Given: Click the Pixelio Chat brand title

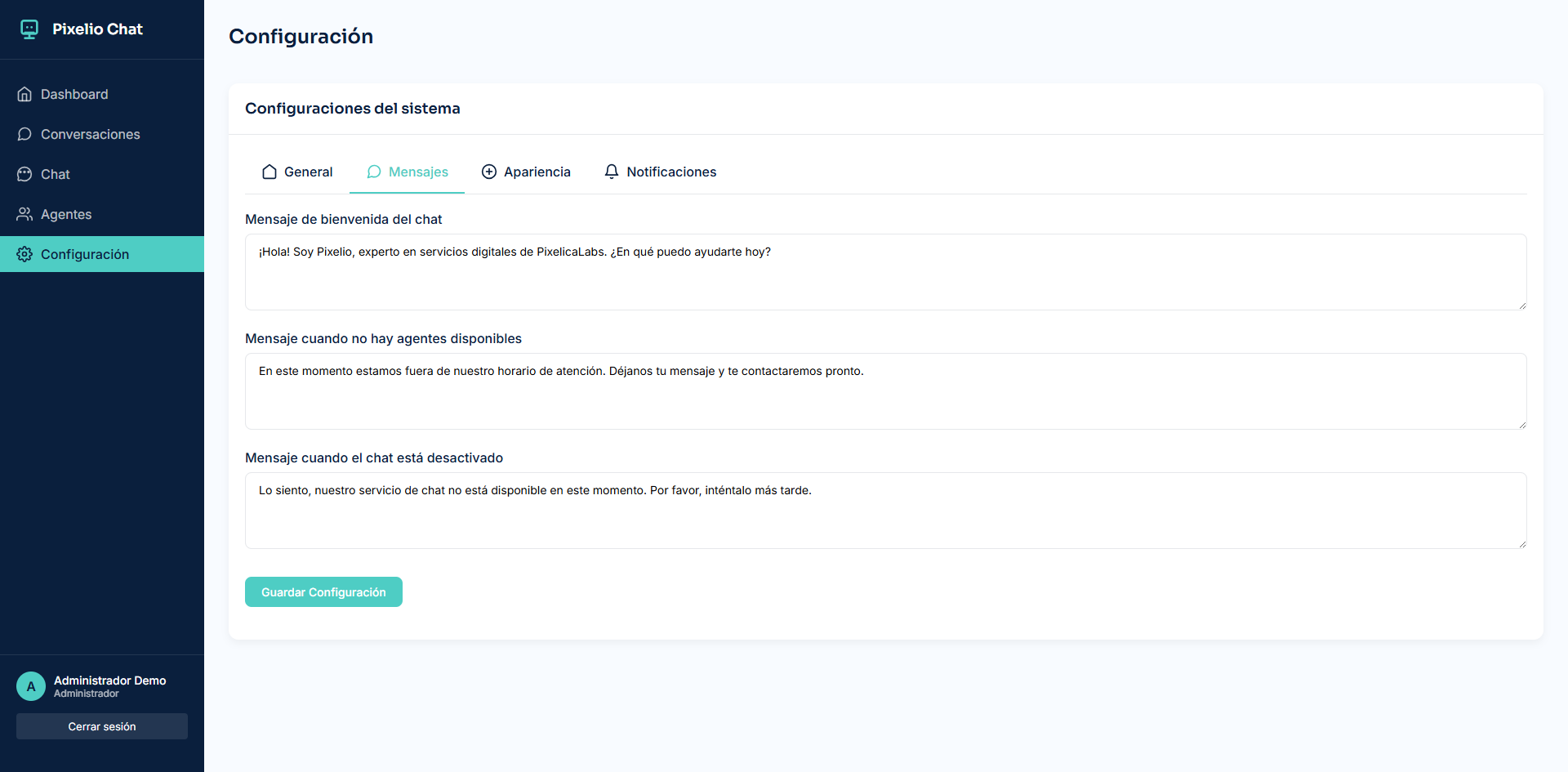Looking at the screenshot, I should [97, 29].
